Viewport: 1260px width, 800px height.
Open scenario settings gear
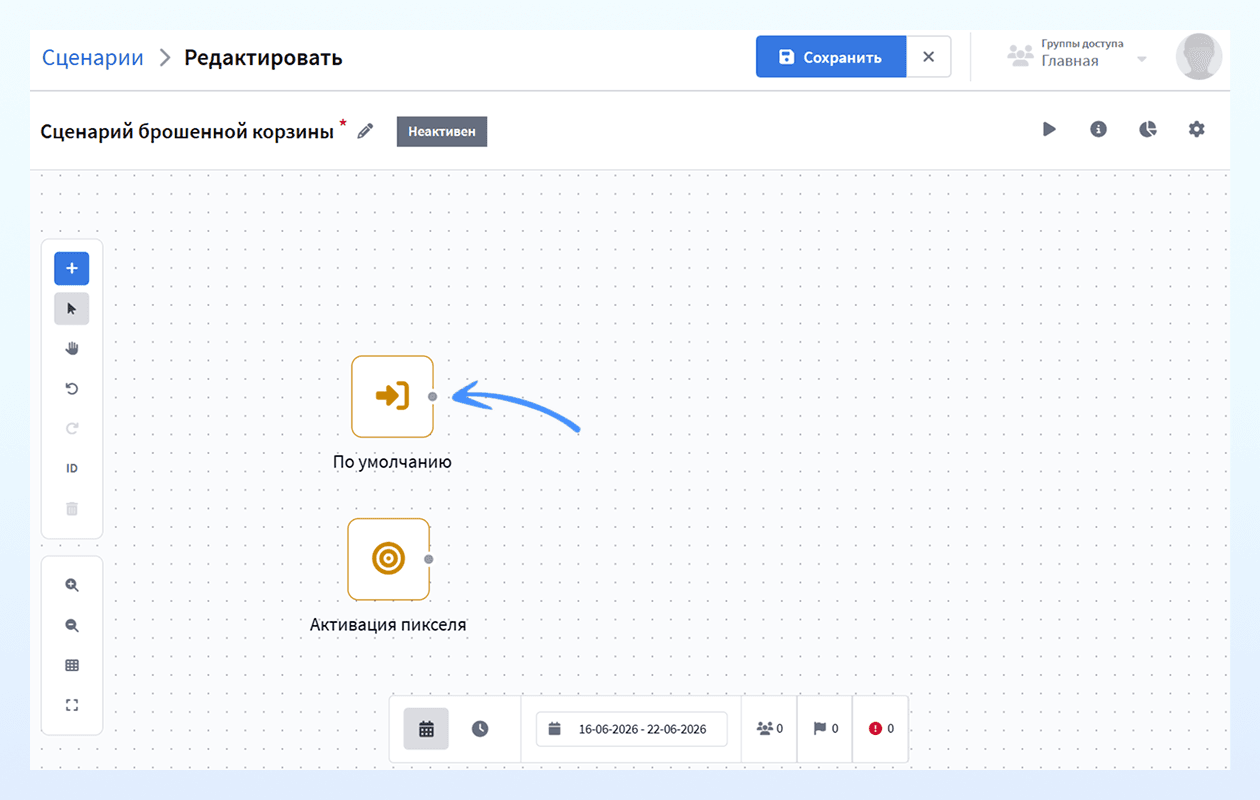click(x=1196, y=129)
